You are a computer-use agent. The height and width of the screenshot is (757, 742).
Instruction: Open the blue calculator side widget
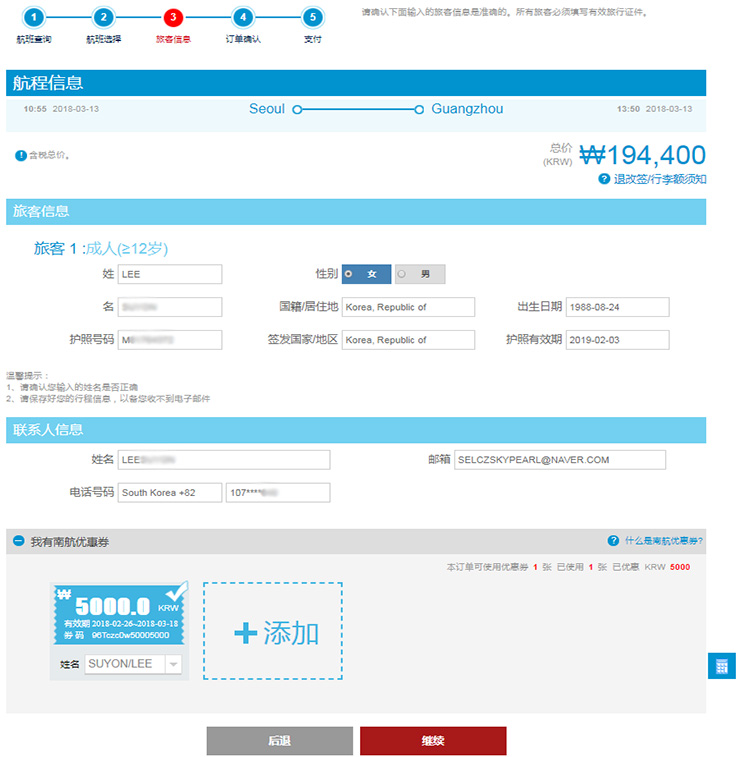tap(722, 666)
